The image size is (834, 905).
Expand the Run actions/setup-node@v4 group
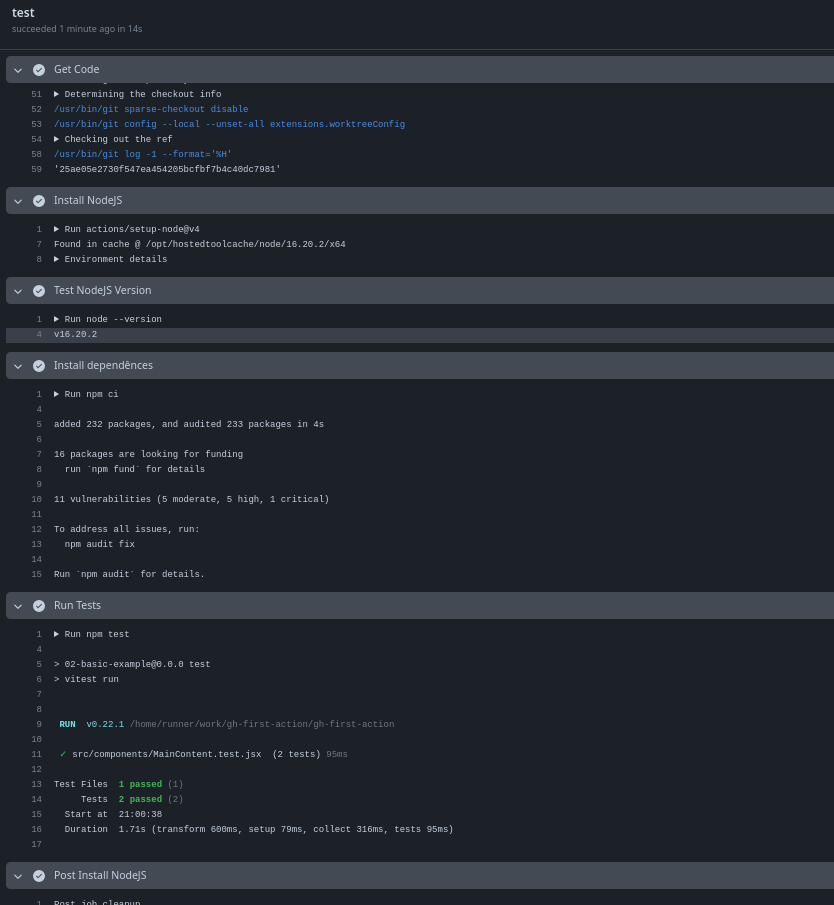point(57,229)
